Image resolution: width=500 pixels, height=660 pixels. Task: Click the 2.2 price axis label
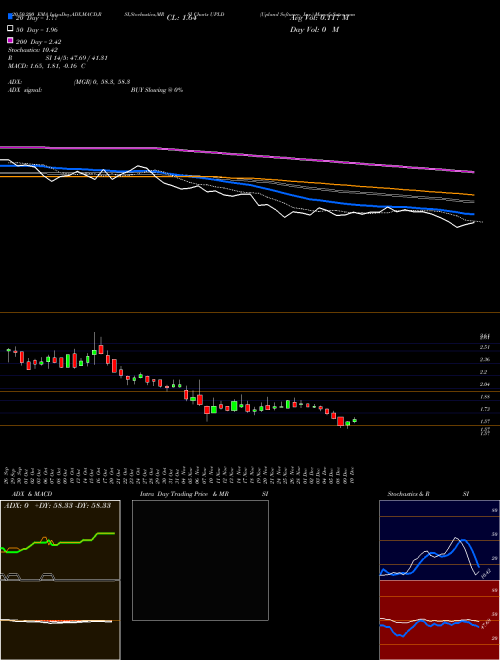484,372
